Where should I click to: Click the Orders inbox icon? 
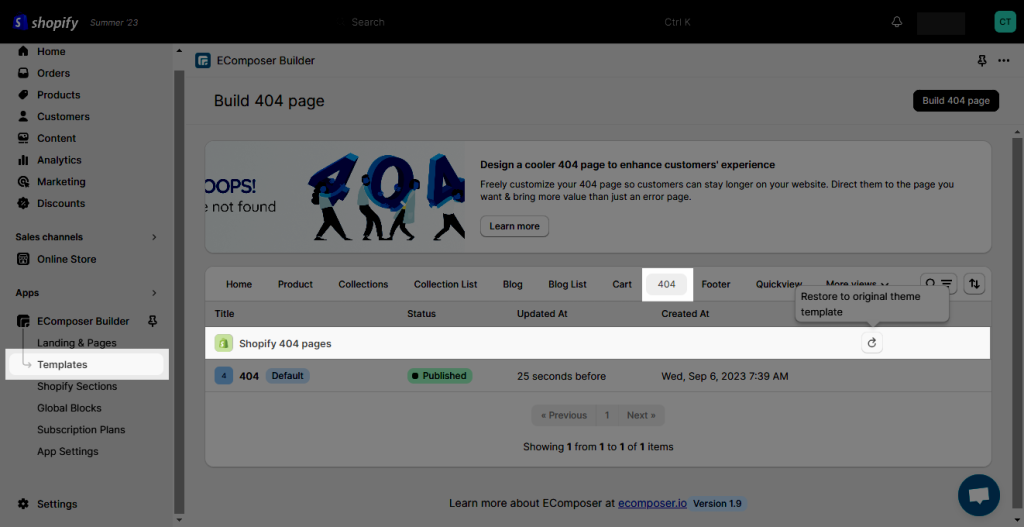[x=24, y=72]
